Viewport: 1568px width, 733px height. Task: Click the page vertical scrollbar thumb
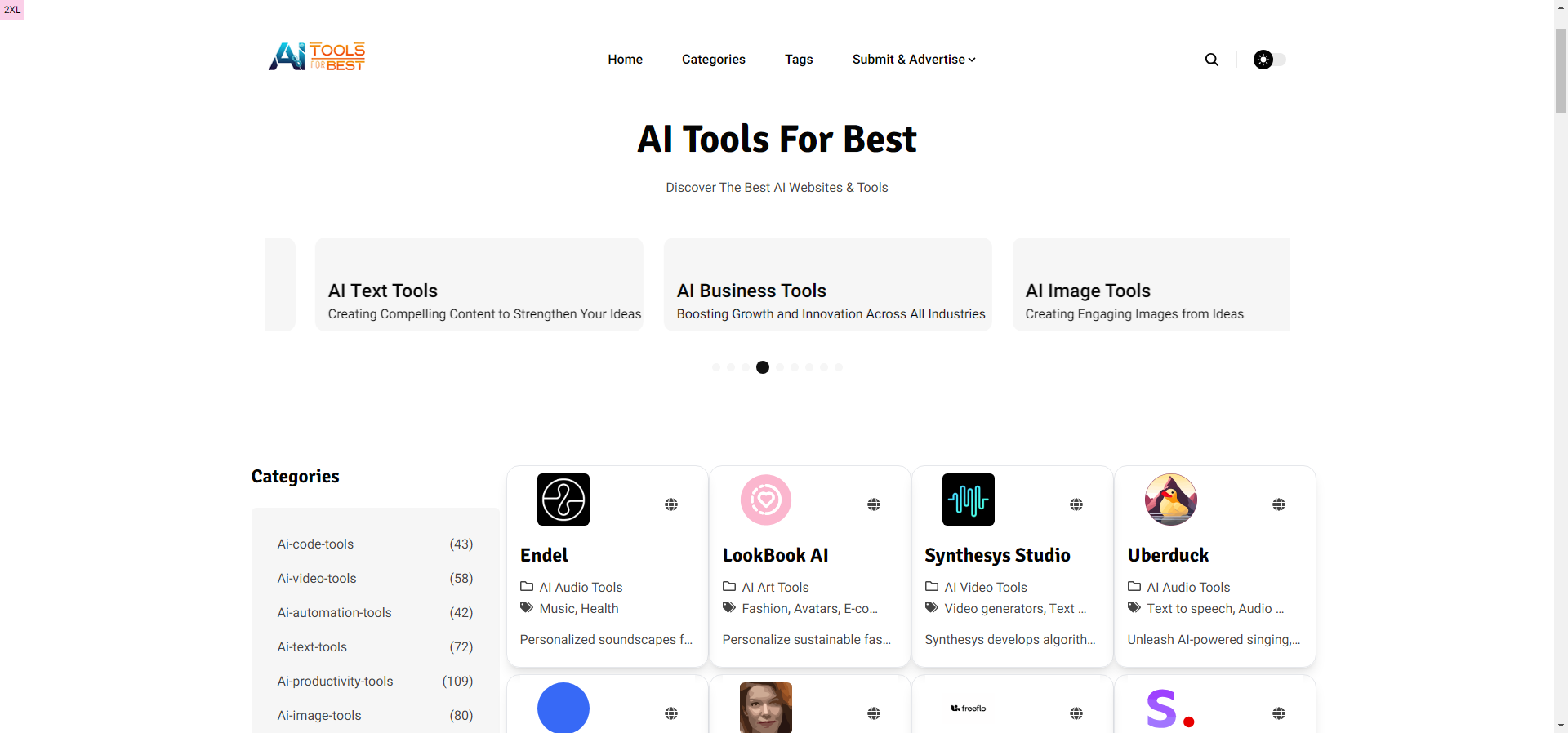[x=1561, y=71]
